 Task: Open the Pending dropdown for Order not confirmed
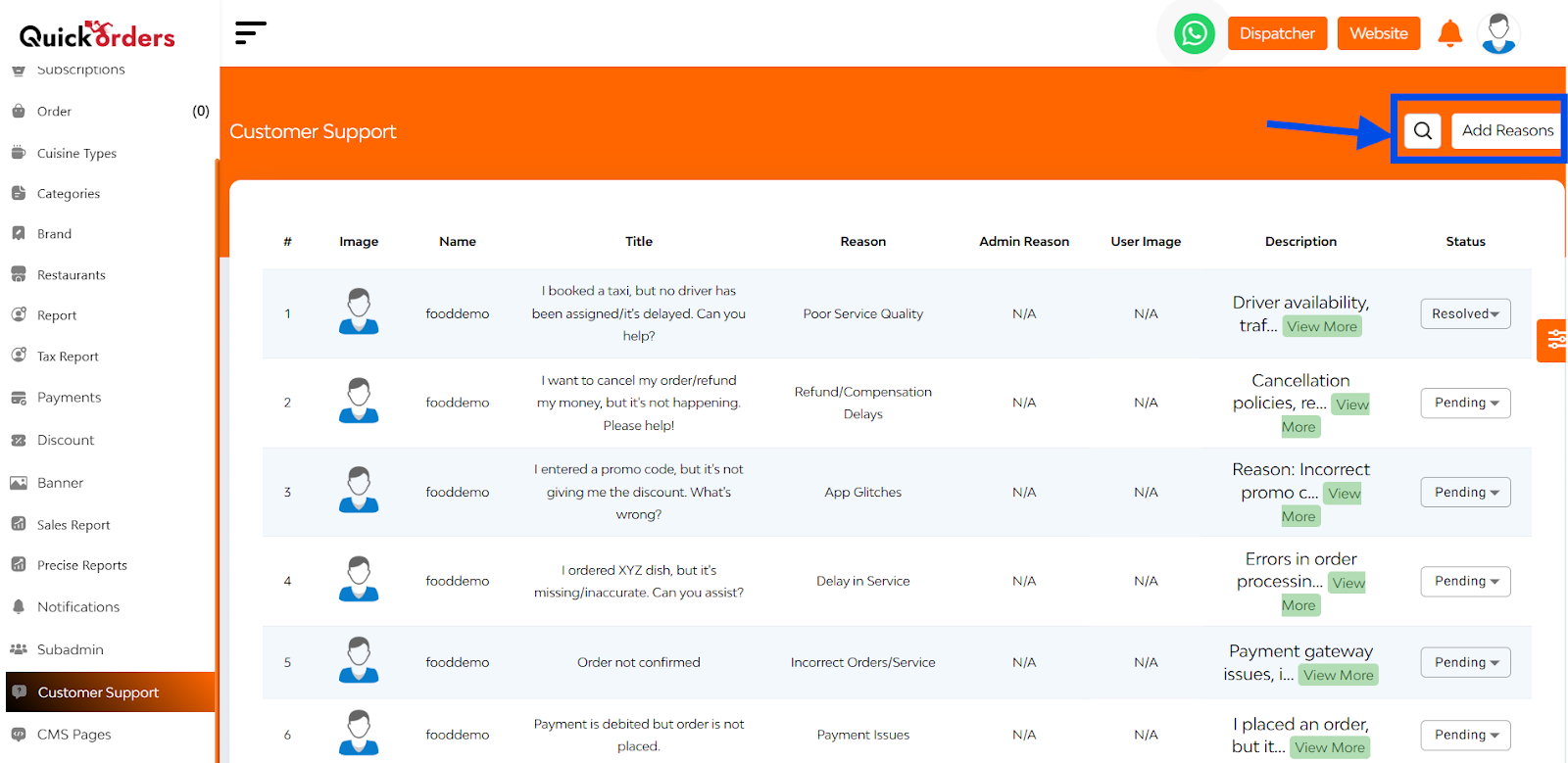coord(1465,662)
